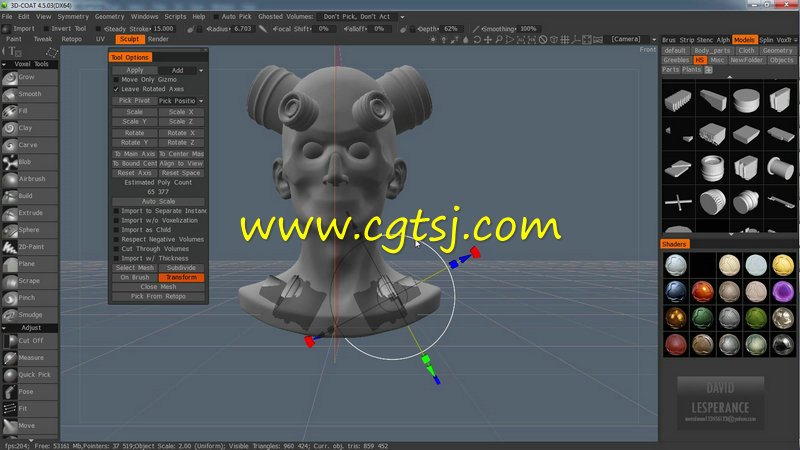Select the Pose tool
Viewport: 800px width, 450px height.
30,392
